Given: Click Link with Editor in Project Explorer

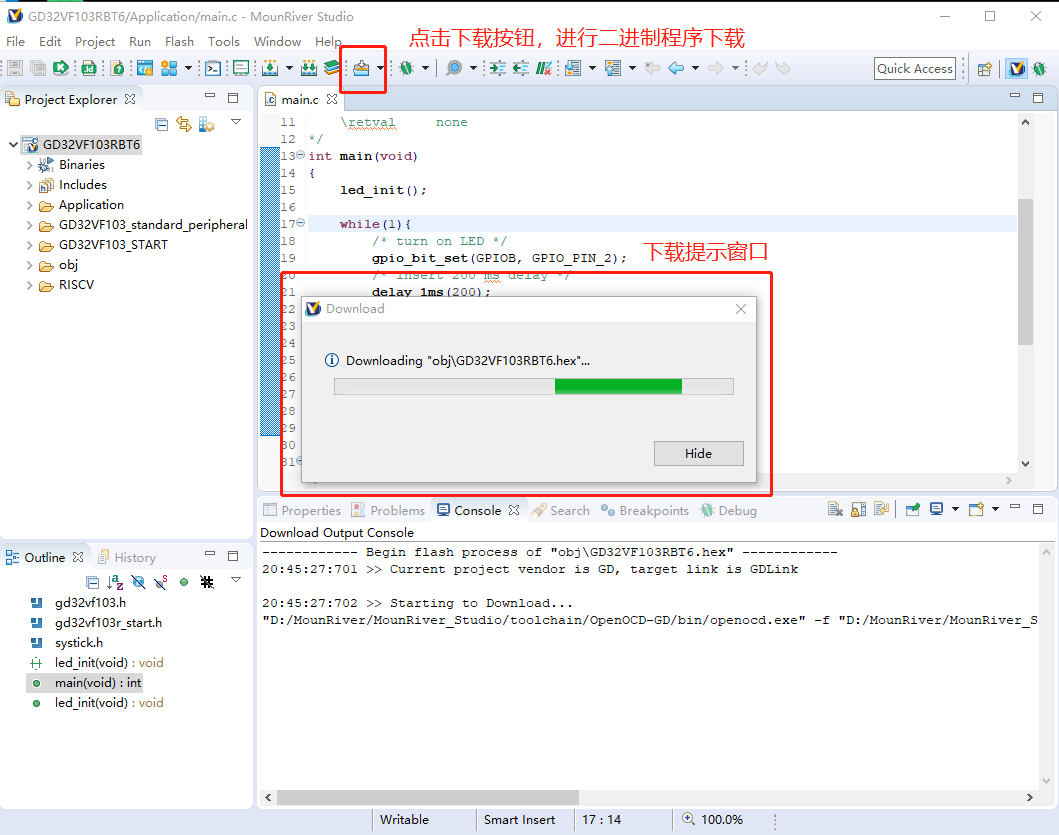Looking at the screenshot, I should [x=184, y=124].
